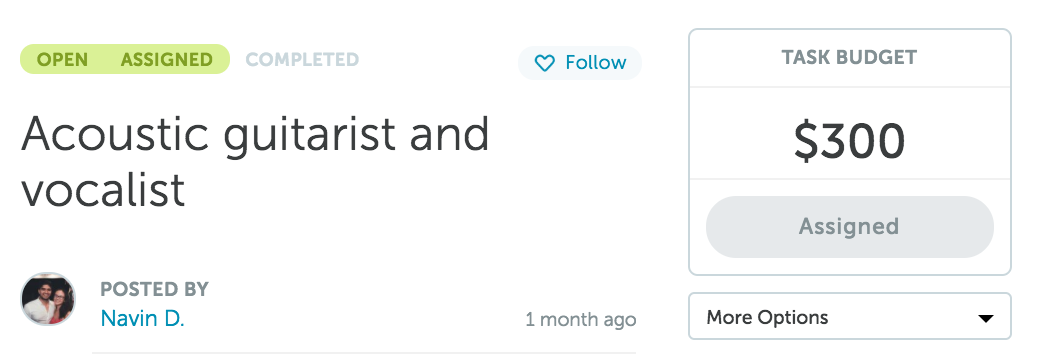Image resolution: width=1044 pixels, height=360 pixels.
Task: Open the Navin D. profile link
Action: pyautogui.click(x=142, y=319)
